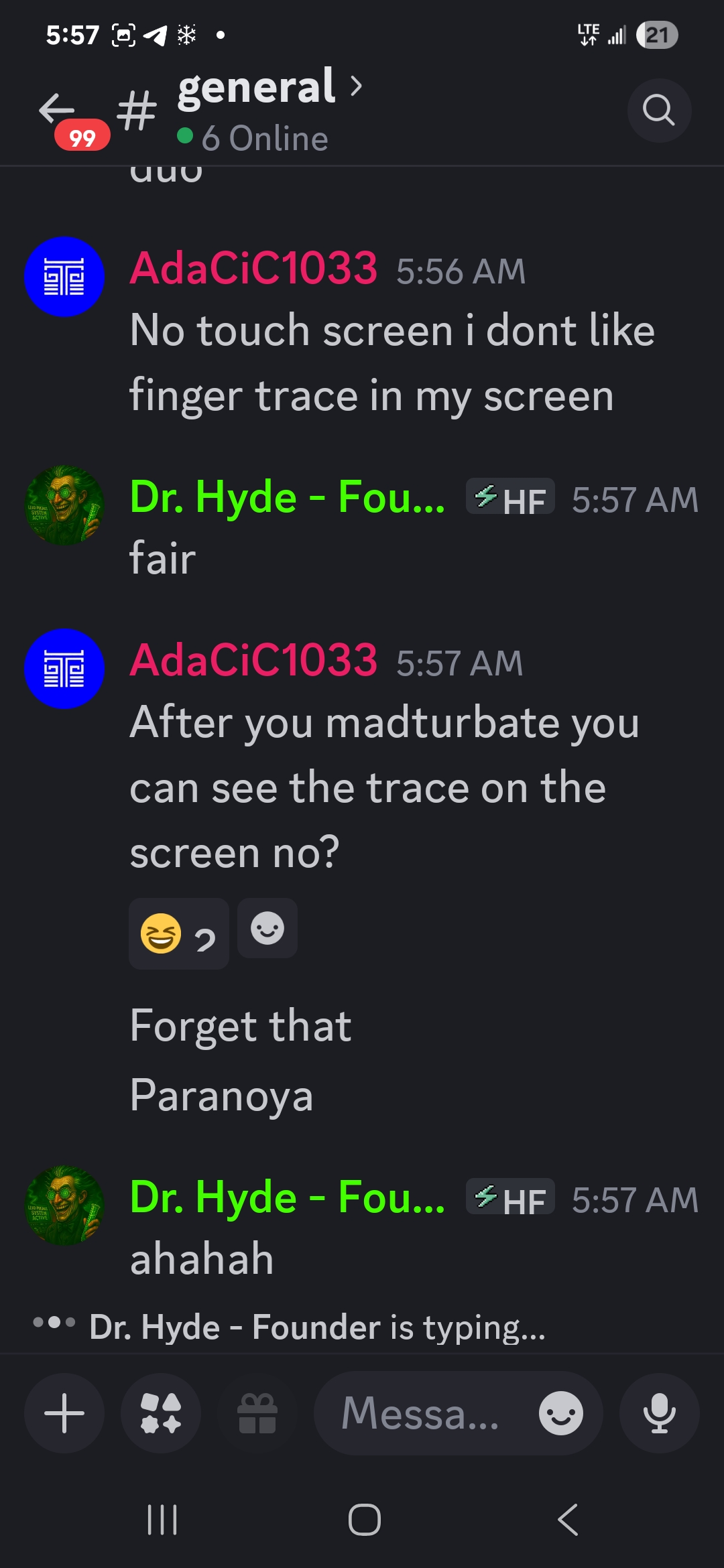The height and width of the screenshot is (1568, 724).
Task: Open AdaCiC1033's blue avatar at 5:56 AM
Action: [x=64, y=277]
